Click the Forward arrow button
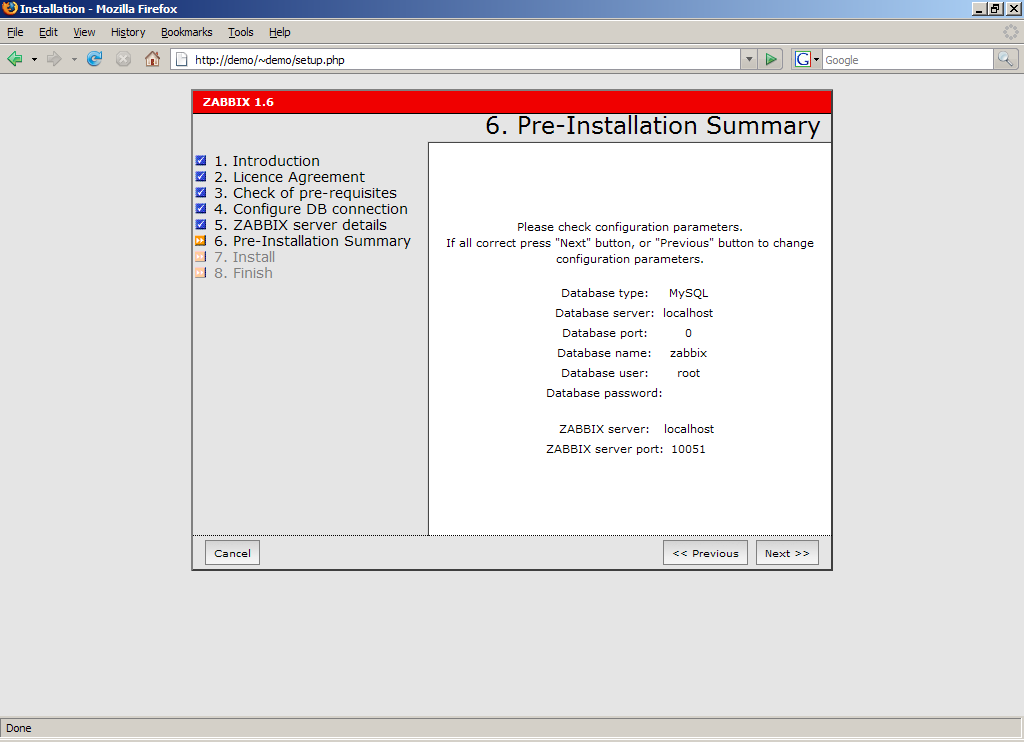1024x742 pixels. click(x=54, y=59)
